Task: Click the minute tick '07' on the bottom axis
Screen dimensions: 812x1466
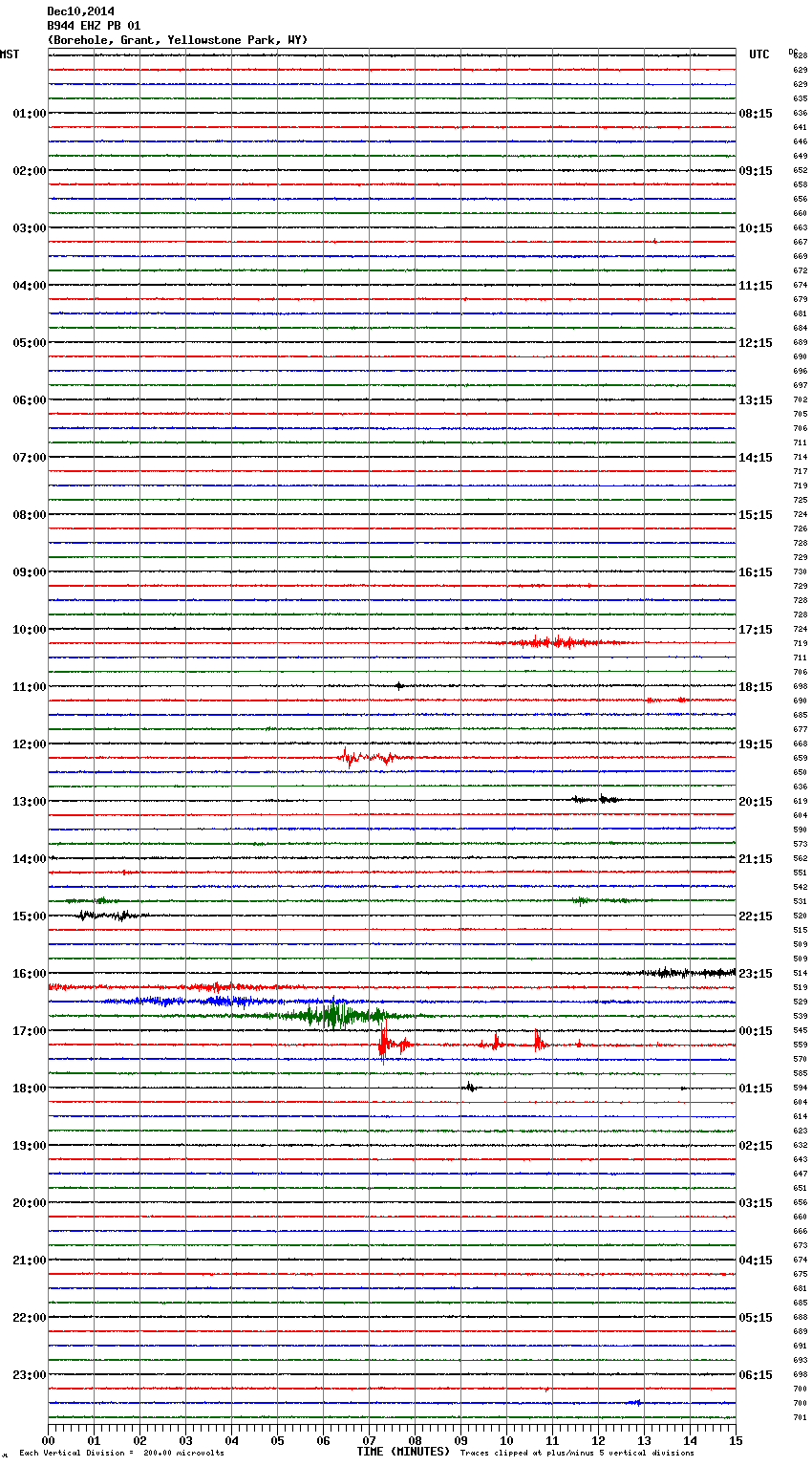Action: [370, 1440]
